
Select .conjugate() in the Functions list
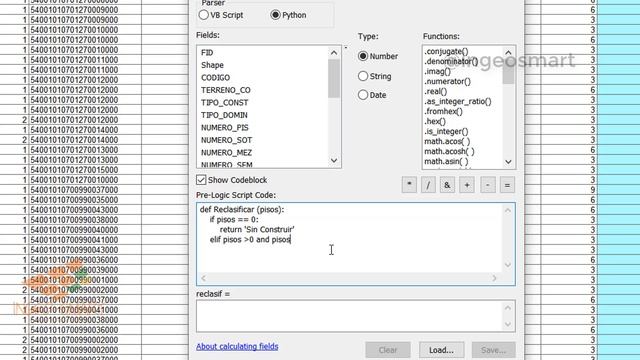click(446, 51)
